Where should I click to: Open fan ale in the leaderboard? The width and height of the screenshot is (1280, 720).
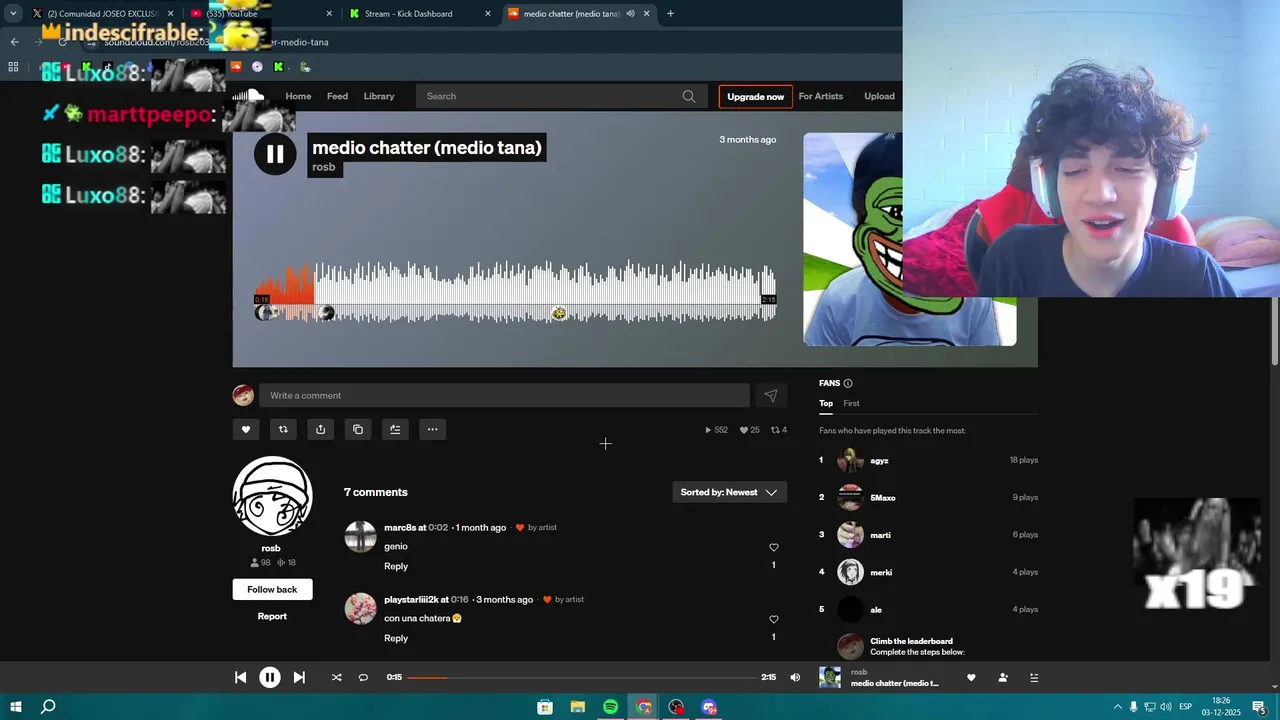pos(876,610)
